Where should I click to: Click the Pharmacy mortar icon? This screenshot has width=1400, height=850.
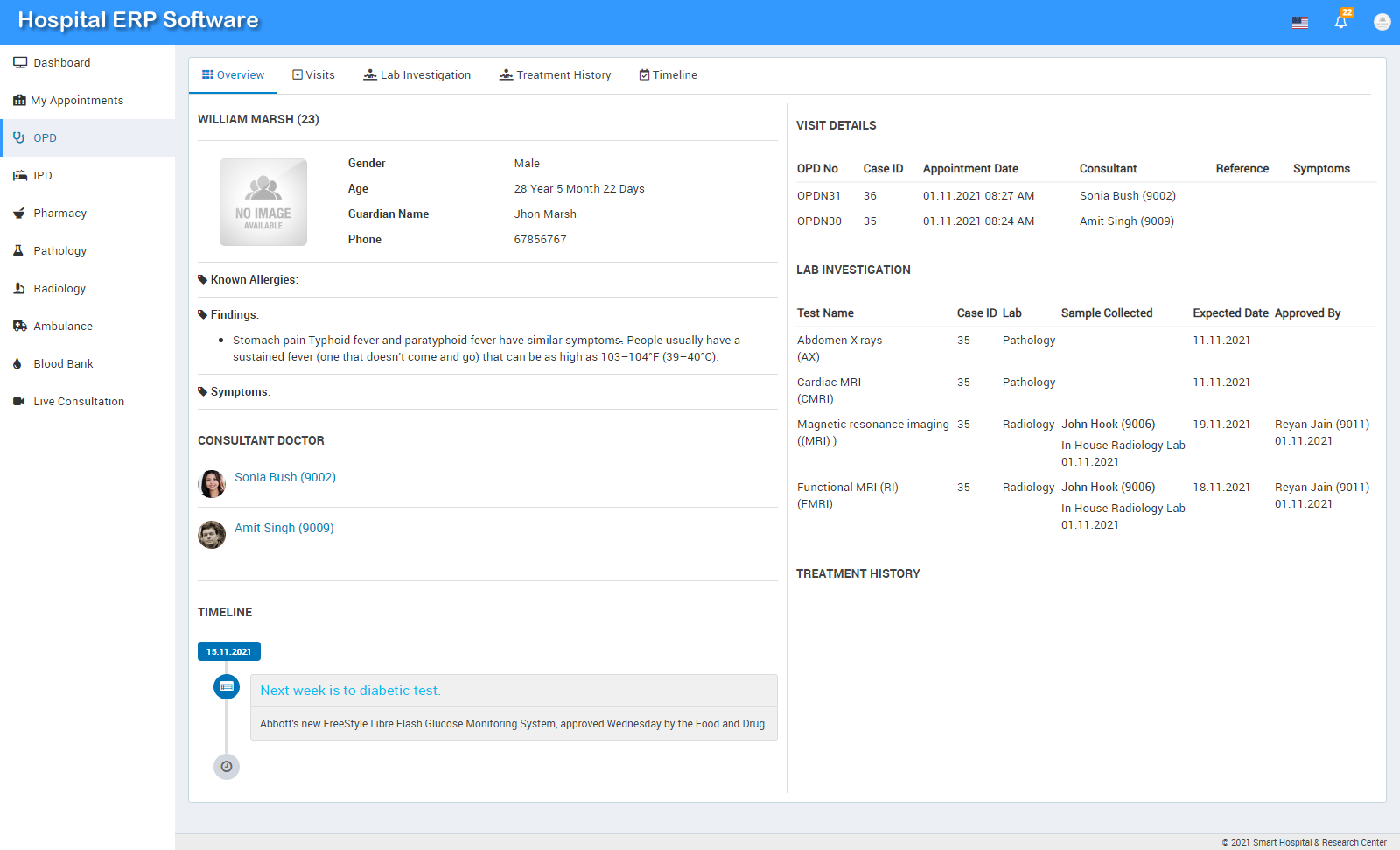19,213
